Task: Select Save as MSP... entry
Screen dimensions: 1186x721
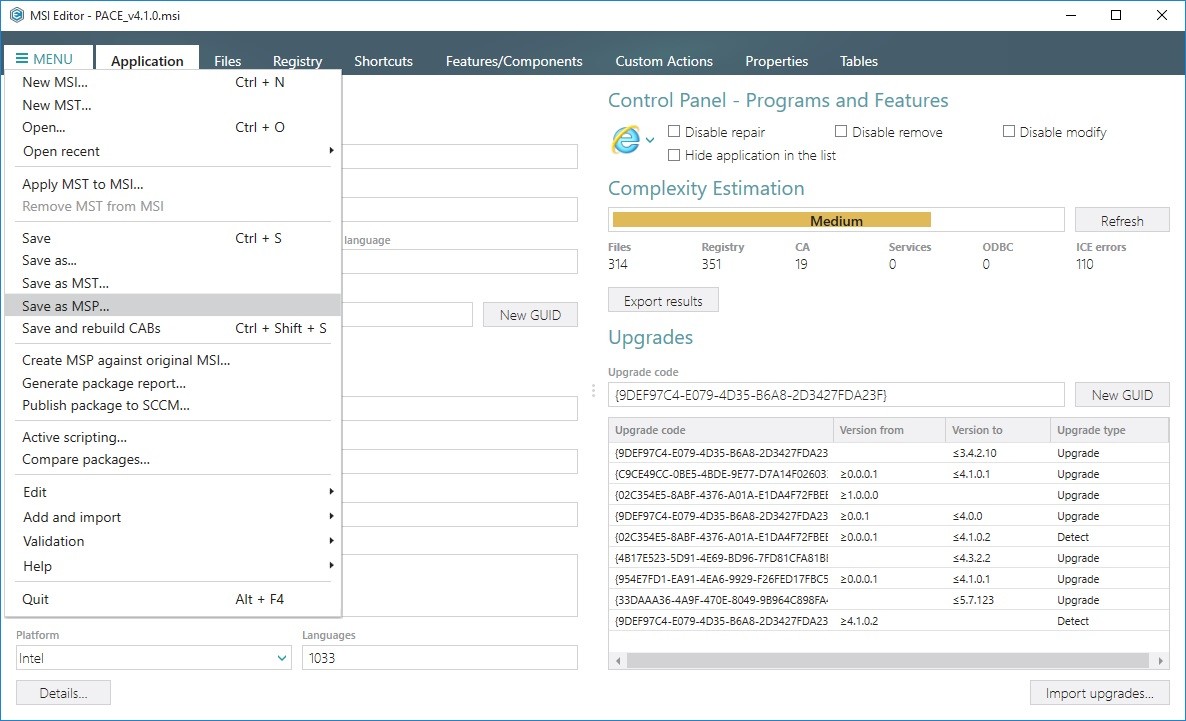Action: point(172,306)
